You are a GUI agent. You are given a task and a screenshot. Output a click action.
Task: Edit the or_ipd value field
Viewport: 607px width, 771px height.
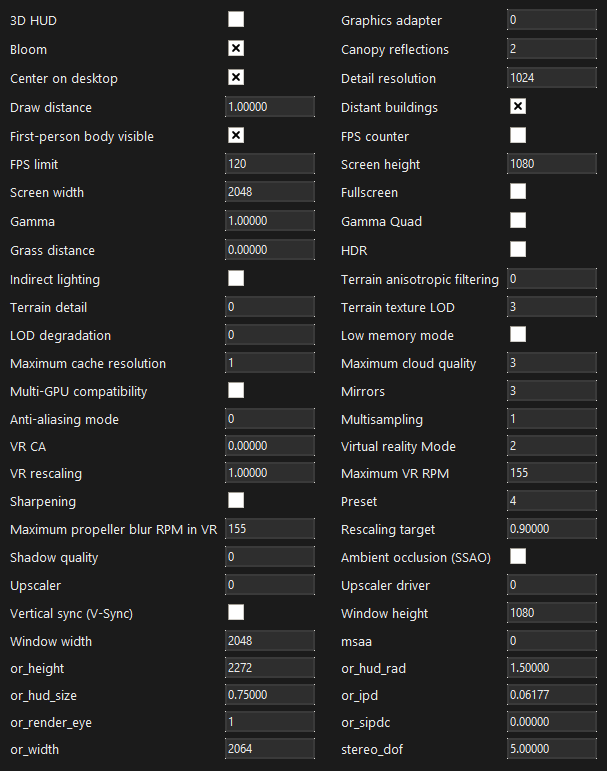tap(552, 695)
